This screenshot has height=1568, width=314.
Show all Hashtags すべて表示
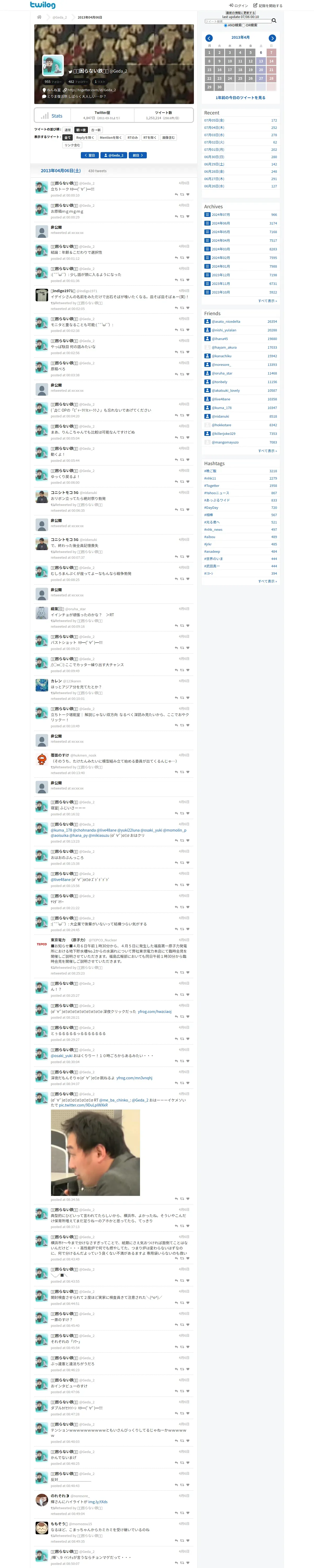(267, 581)
